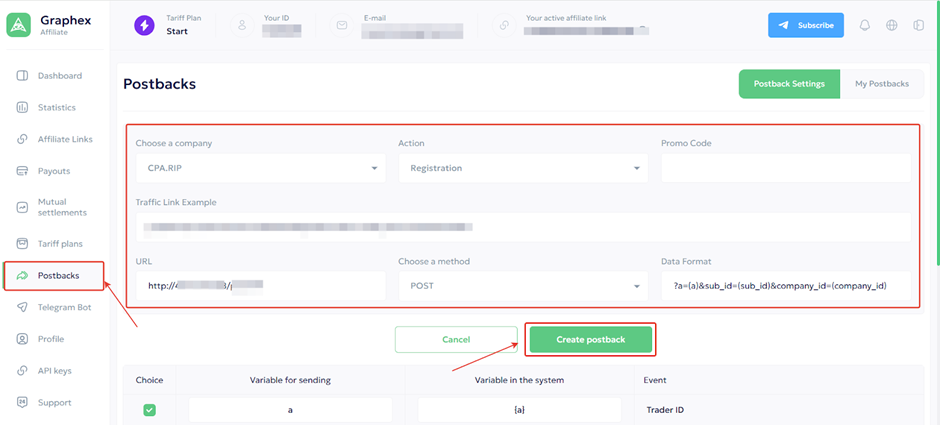Click the affiliate link chain icon
940x425 pixels.
point(505,25)
